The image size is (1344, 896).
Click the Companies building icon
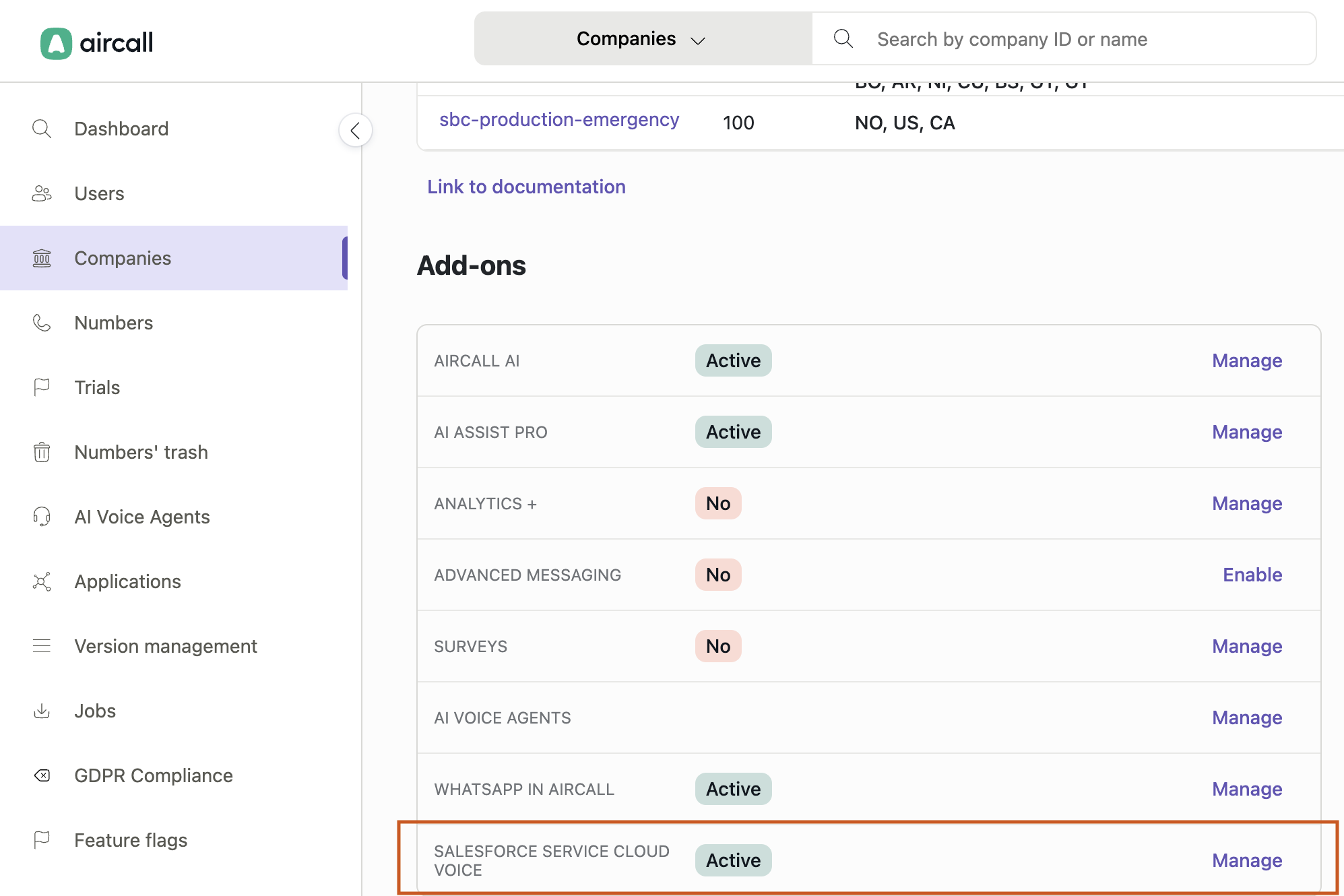(x=42, y=258)
